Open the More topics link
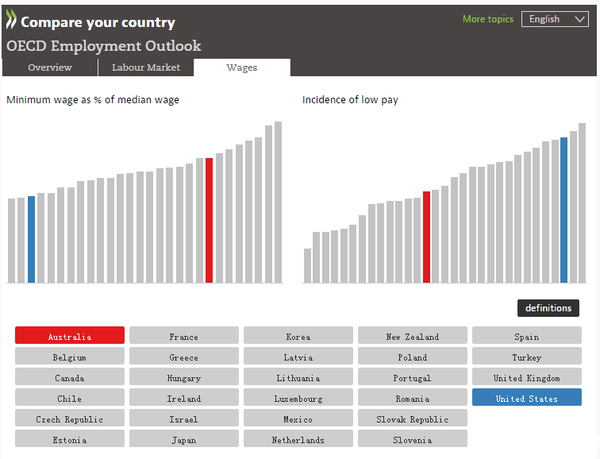The image size is (600, 459). [x=487, y=19]
